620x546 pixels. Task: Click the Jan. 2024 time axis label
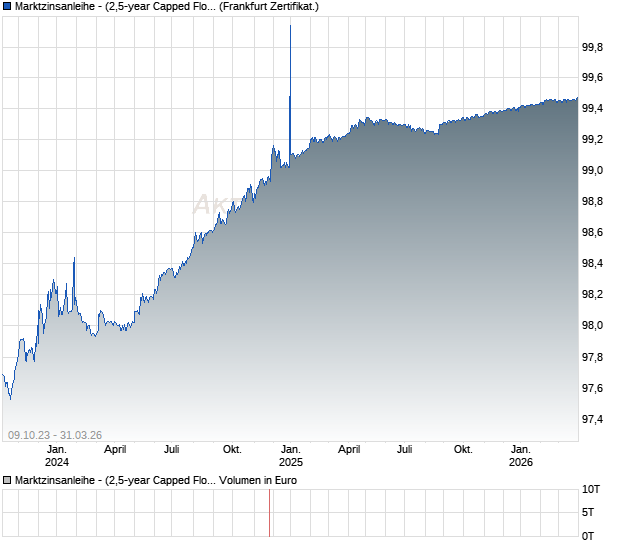pyautogui.click(x=57, y=456)
